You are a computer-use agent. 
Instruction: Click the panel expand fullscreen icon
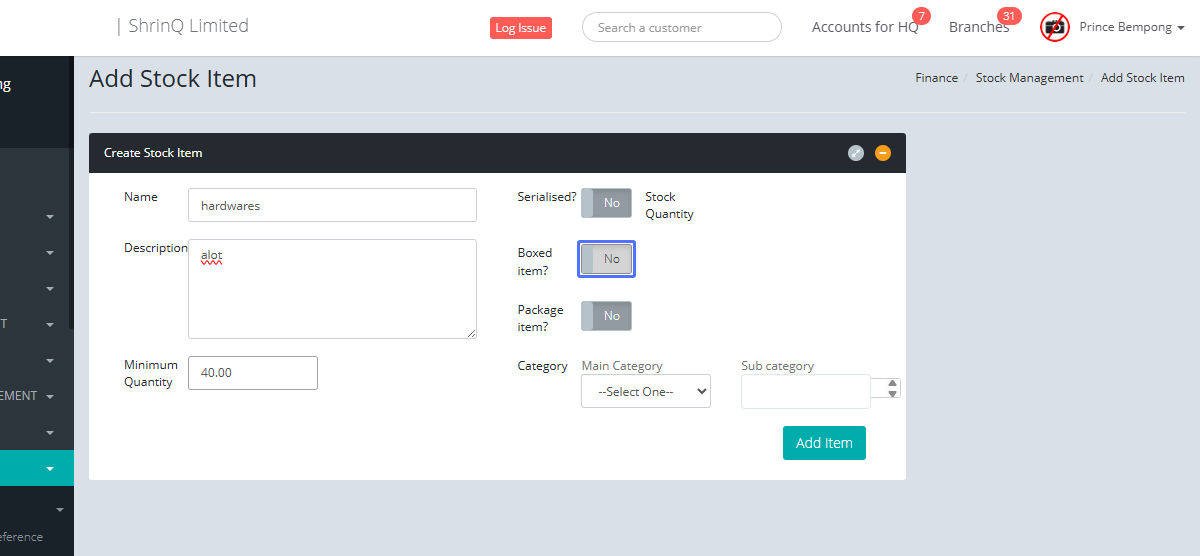pyautogui.click(x=855, y=153)
